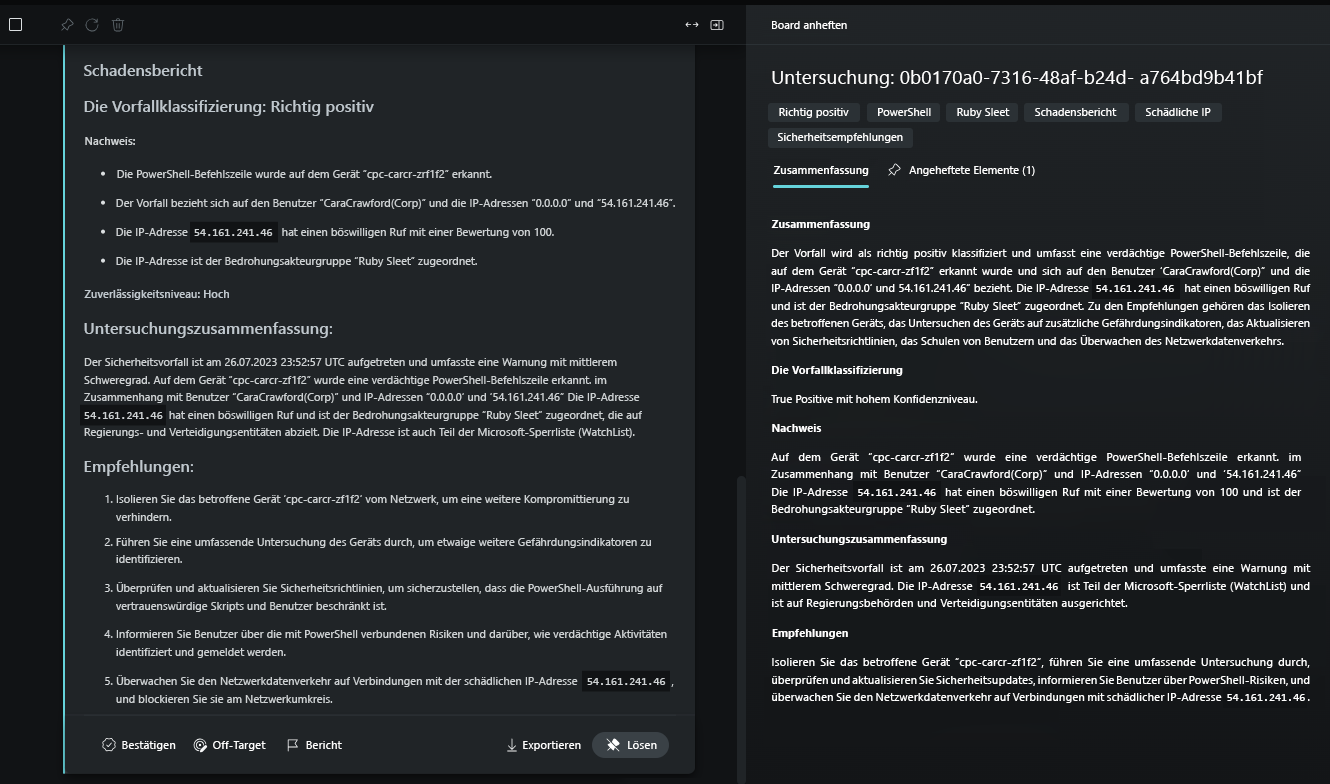Click the Bericht flag button
The image size is (1330, 784).
point(314,745)
